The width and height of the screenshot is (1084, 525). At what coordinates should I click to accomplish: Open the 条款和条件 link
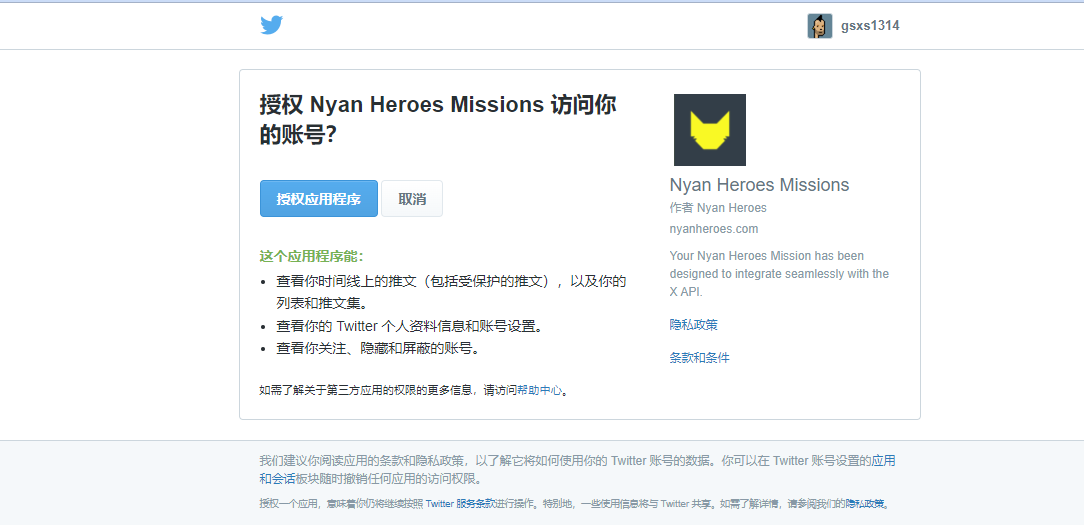click(700, 358)
